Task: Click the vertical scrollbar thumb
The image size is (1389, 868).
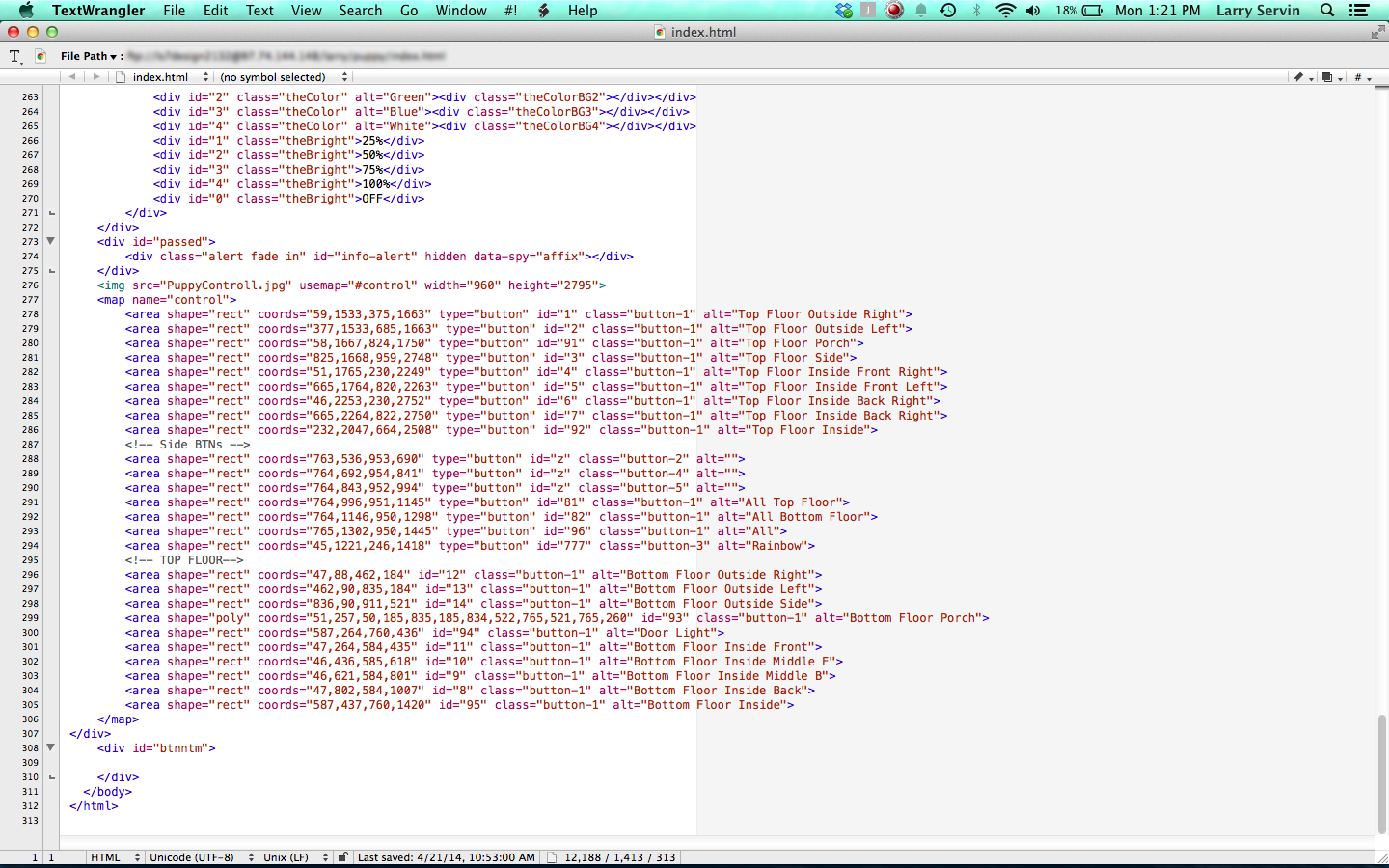Action: [1381, 773]
